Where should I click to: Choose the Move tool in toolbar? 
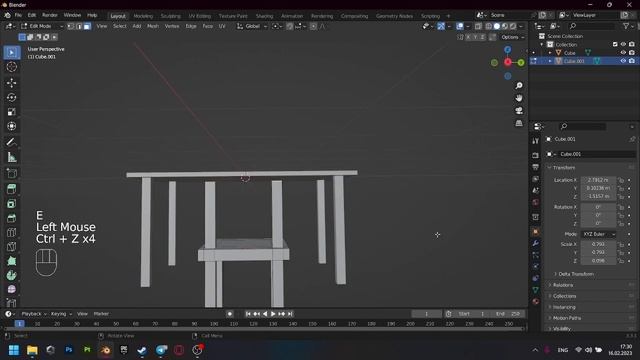pyautogui.click(x=11, y=83)
